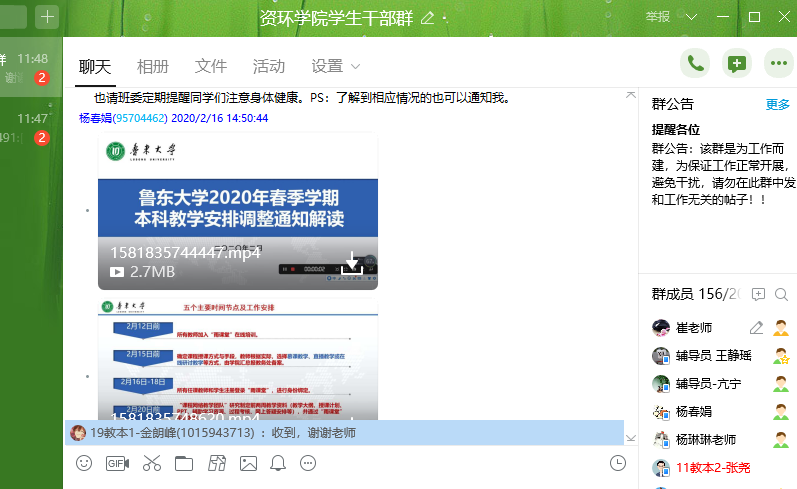The height and width of the screenshot is (489, 797).
Task: Add group member using plus icon
Action: point(758,294)
